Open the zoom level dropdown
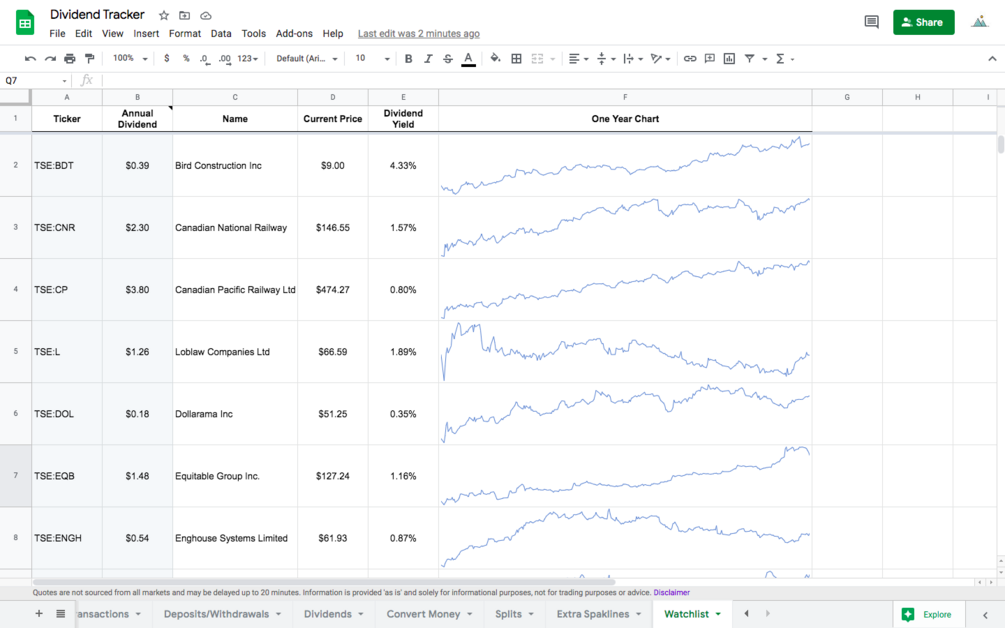Viewport: 1005px width, 628px height. click(130, 59)
